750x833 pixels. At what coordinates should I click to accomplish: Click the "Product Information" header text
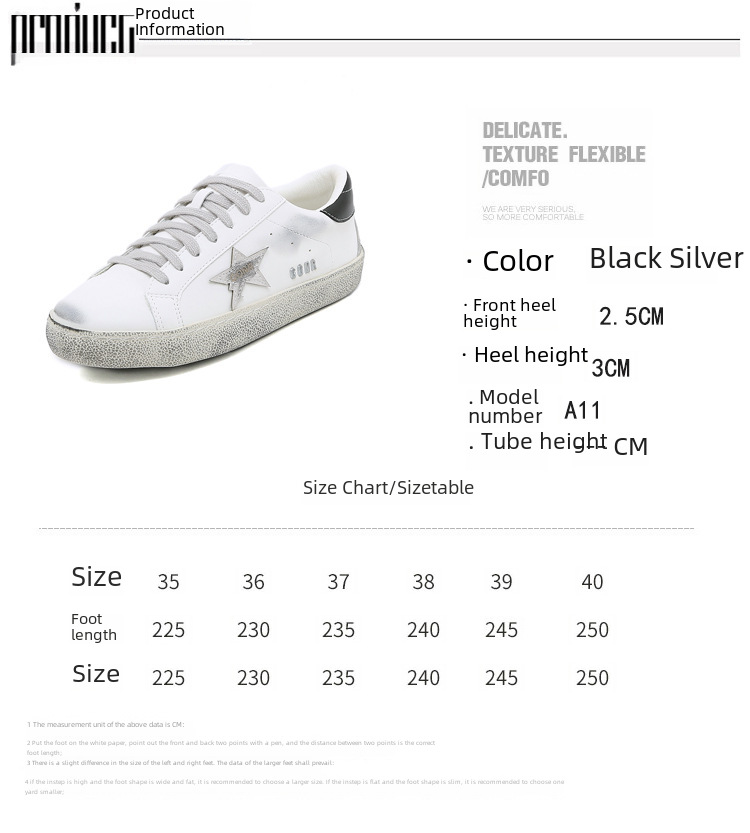point(180,21)
